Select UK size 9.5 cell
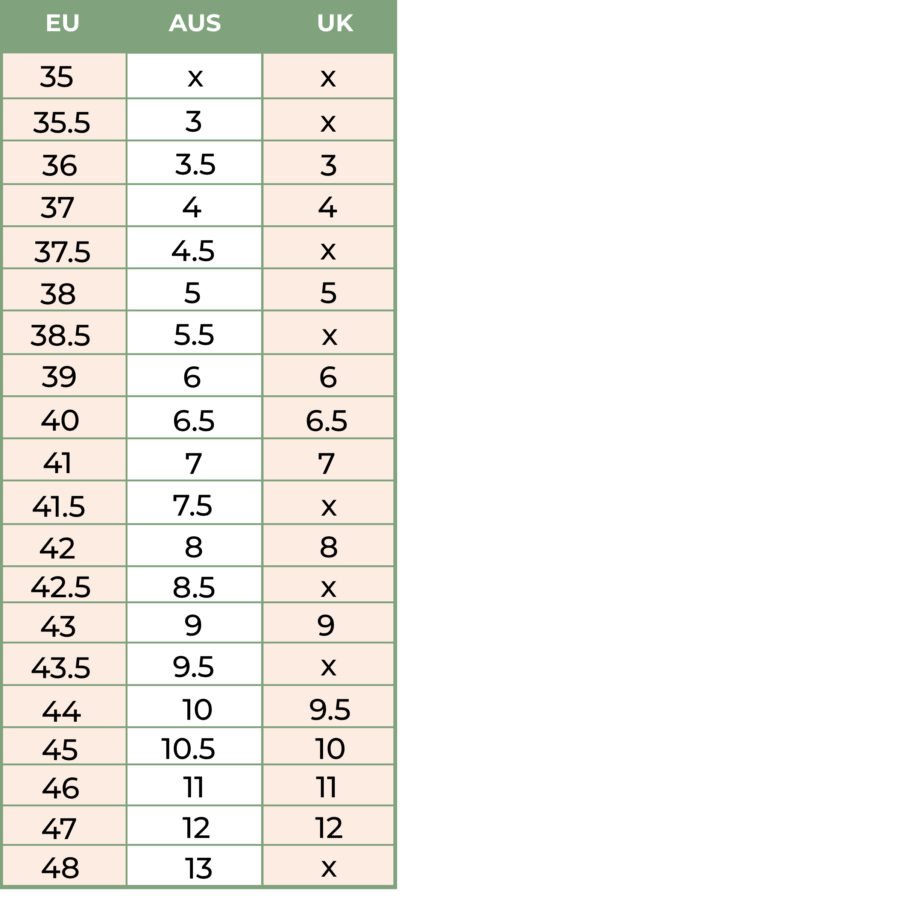The image size is (900, 900). [x=329, y=709]
